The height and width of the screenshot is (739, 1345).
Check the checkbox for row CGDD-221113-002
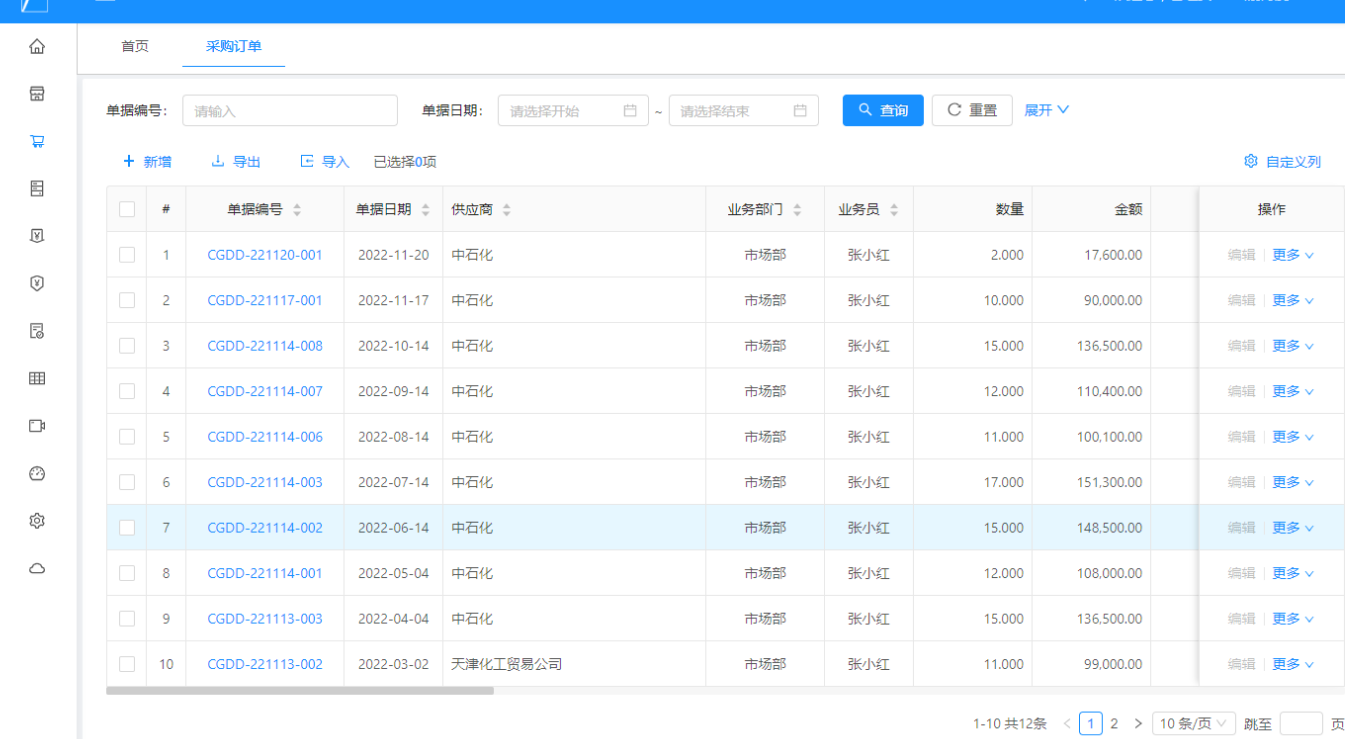127,664
